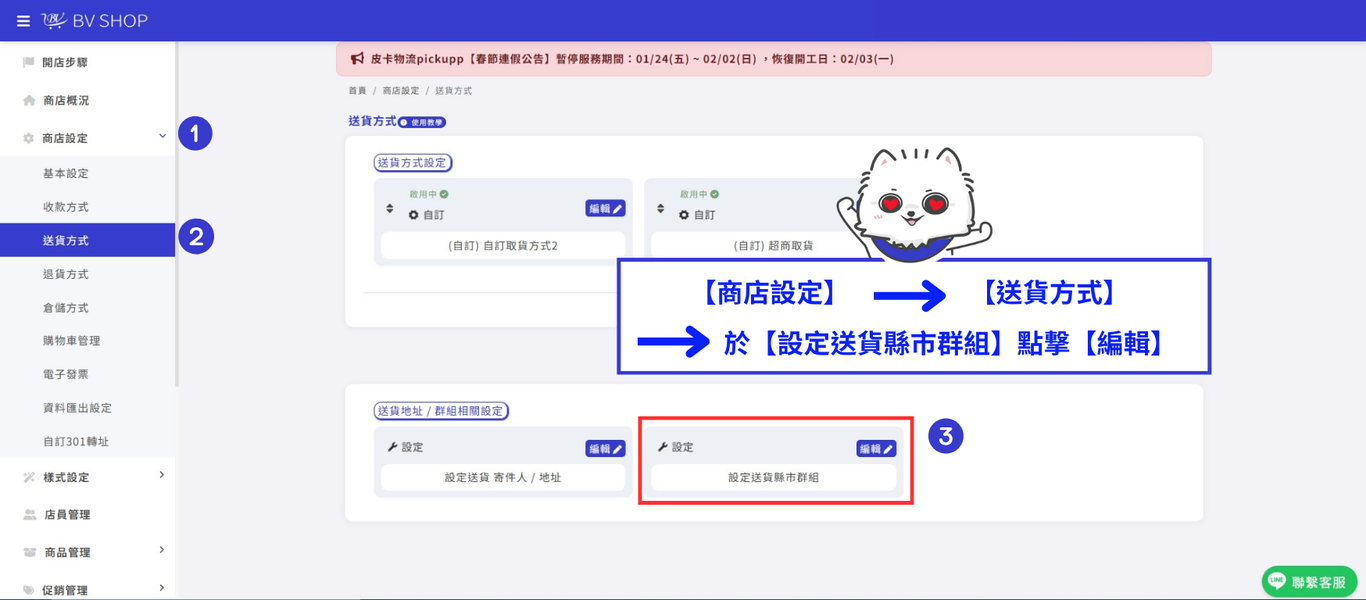Click the sort handle of the 超商取貨 card
The image size is (1366, 600).
[x=660, y=209]
